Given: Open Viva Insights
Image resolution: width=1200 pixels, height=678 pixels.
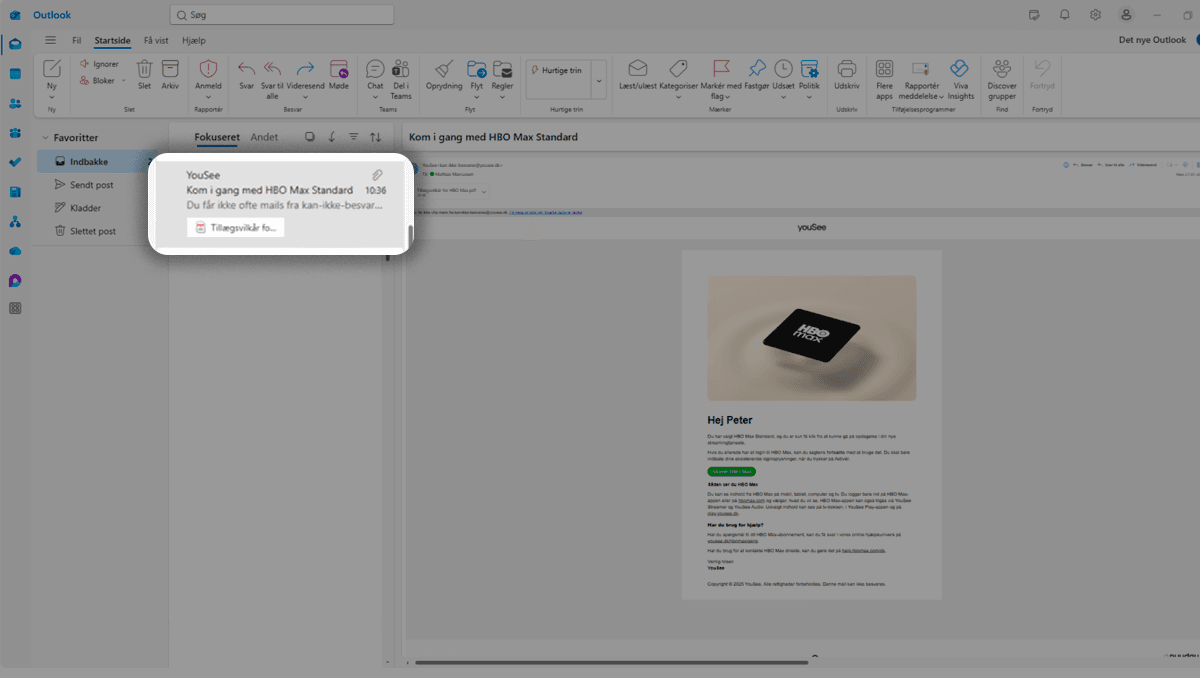Looking at the screenshot, I should point(960,79).
